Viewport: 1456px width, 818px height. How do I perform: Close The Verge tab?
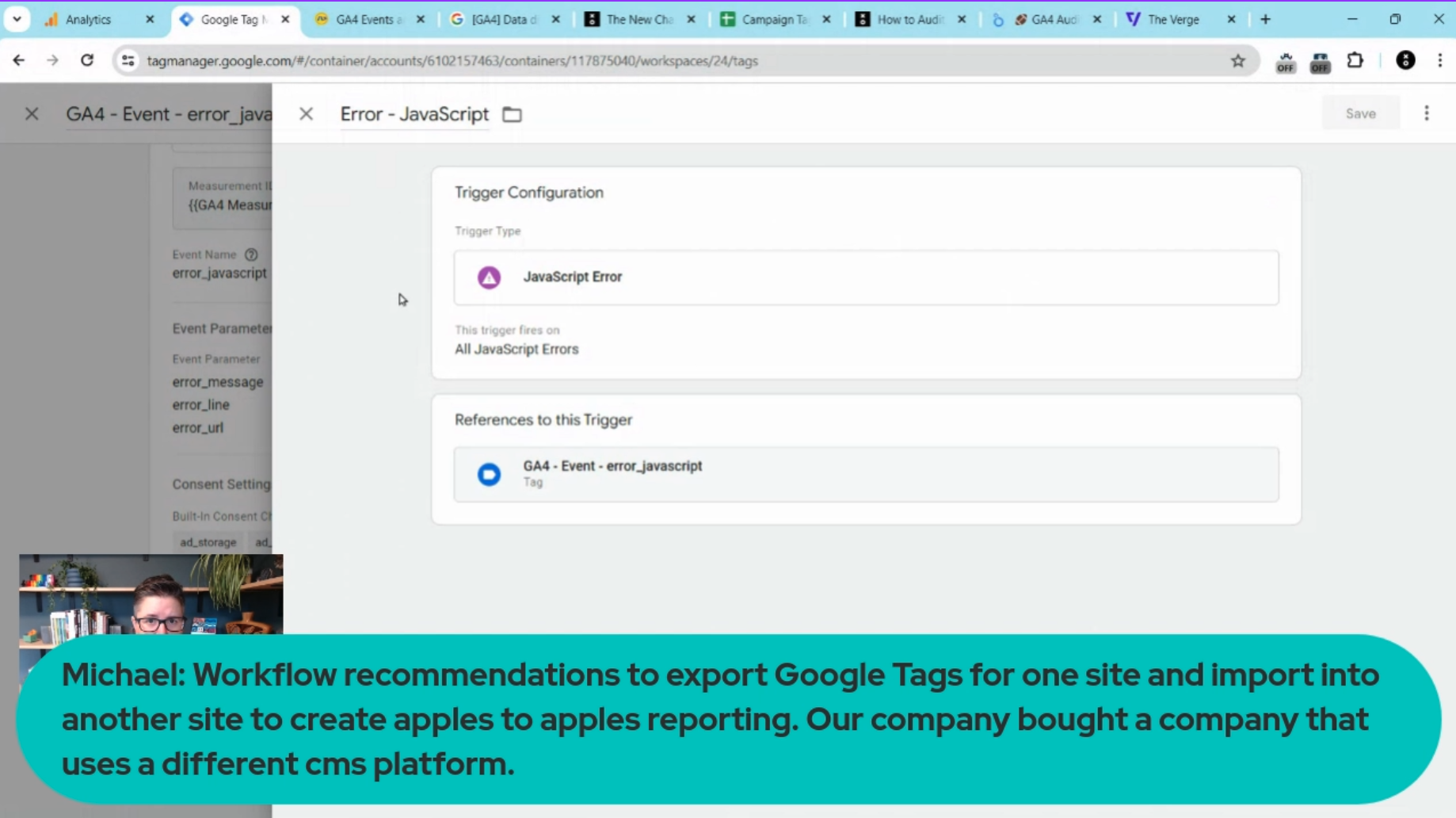point(1231,19)
